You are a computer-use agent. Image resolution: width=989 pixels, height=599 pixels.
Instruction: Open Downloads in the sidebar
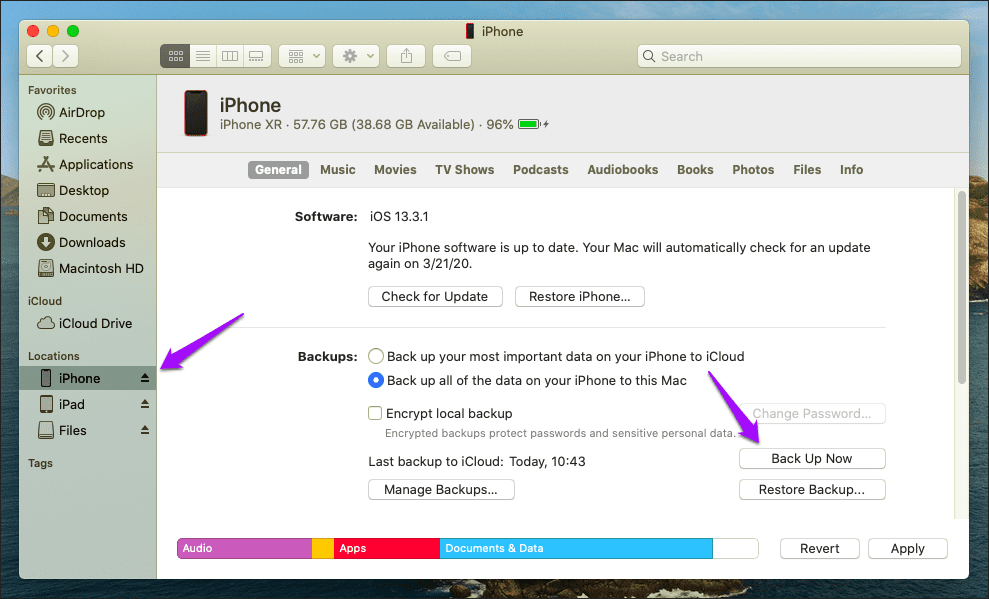point(88,242)
